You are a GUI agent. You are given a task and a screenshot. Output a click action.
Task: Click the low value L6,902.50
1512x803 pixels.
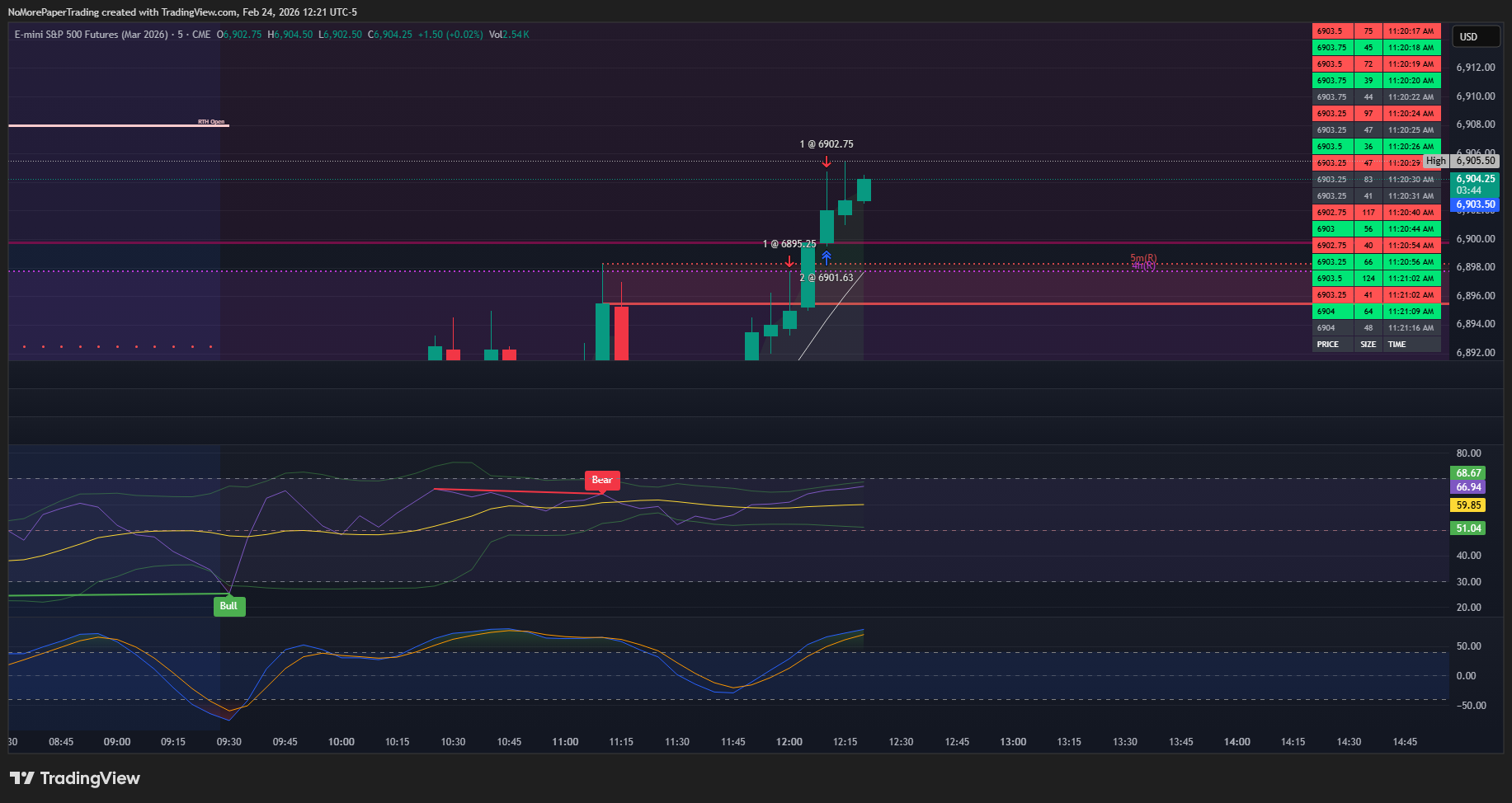tap(341, 35)
